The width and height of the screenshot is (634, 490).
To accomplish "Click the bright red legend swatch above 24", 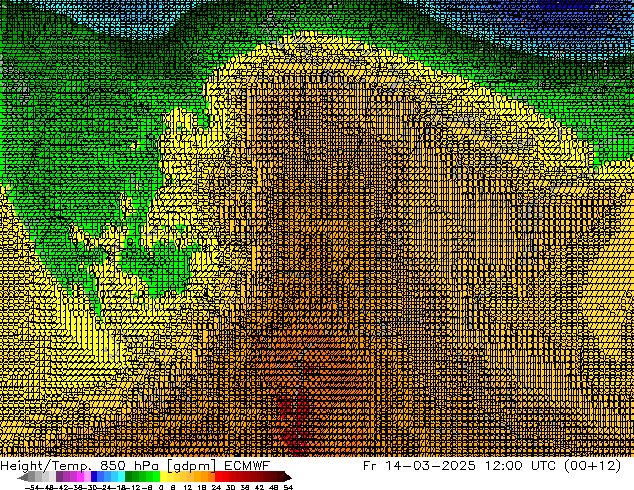I will click(x=218, y=476).
